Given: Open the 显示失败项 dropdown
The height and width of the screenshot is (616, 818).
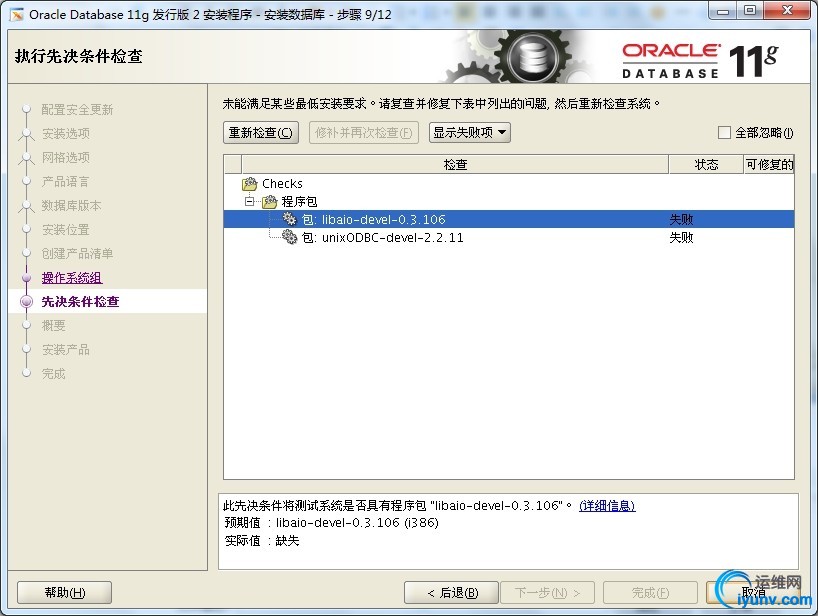Looking at the screenshot, I should point(470,132).
